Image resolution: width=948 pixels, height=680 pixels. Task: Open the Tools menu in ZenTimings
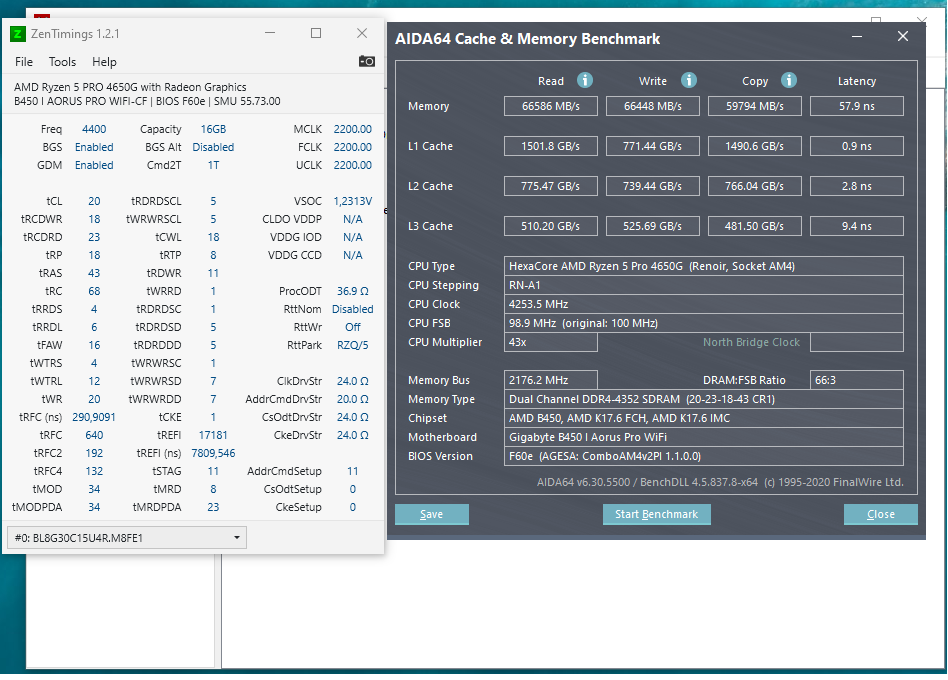(62, 62)
